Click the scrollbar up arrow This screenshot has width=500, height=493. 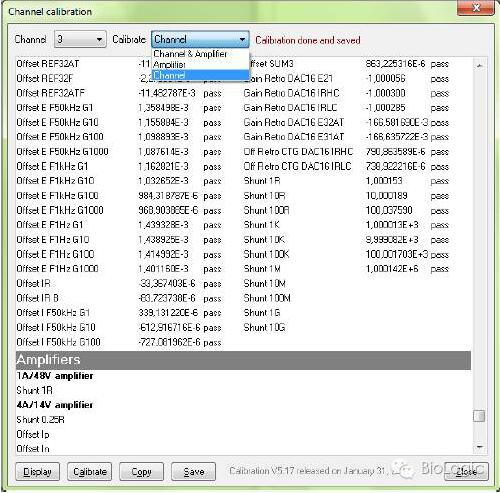(x=479, y=65)
